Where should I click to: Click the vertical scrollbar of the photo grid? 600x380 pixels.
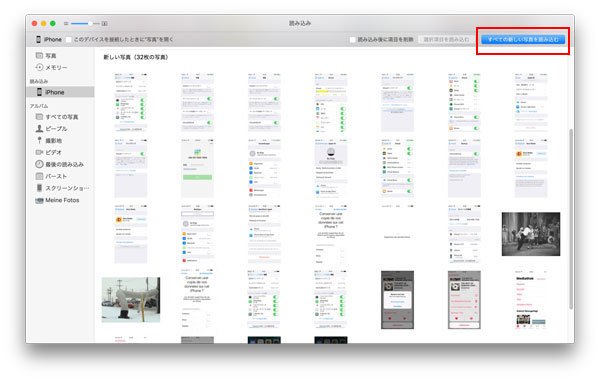(571, 219)
